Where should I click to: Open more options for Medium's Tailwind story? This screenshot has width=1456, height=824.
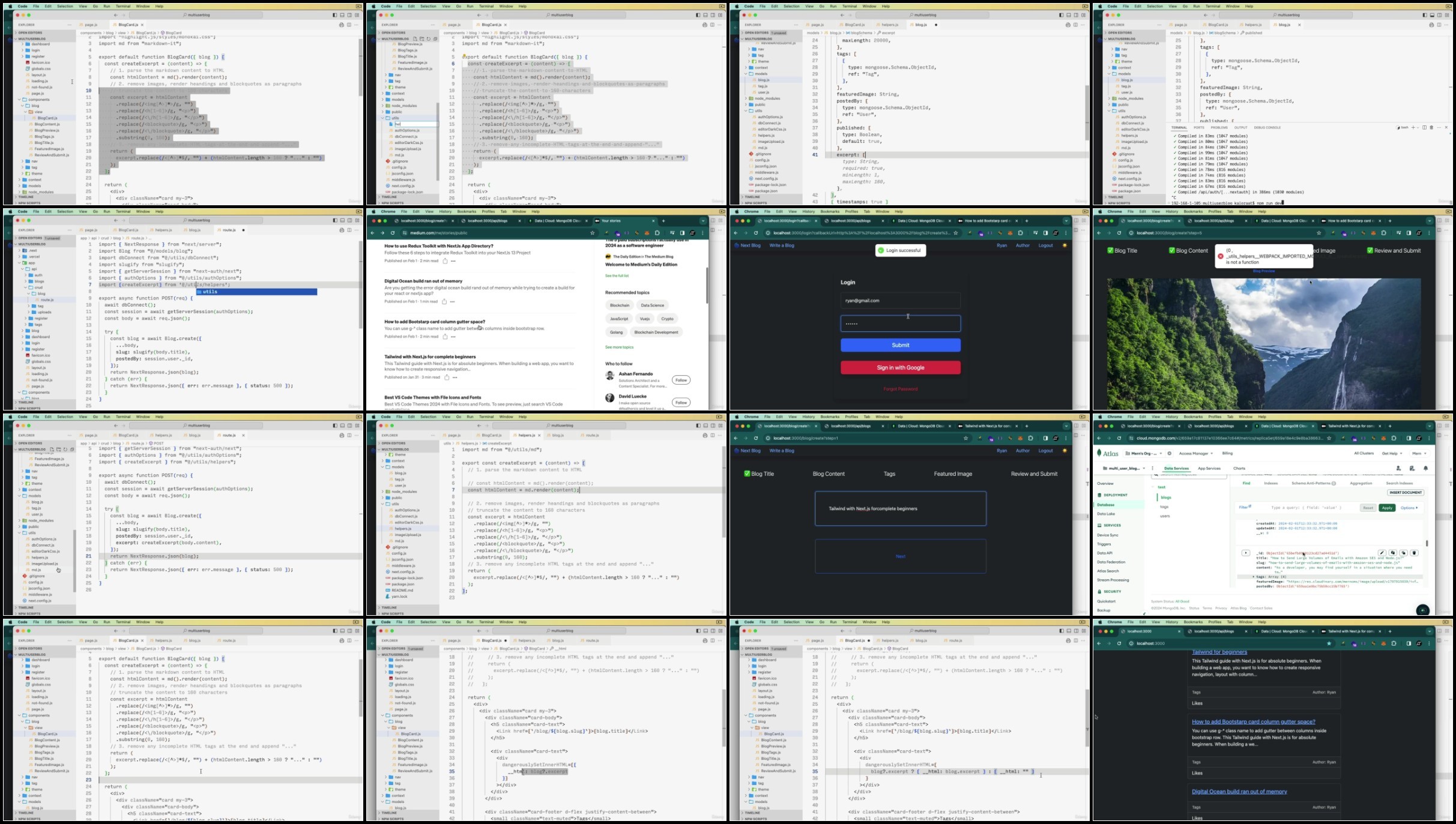tap(455, 377)
